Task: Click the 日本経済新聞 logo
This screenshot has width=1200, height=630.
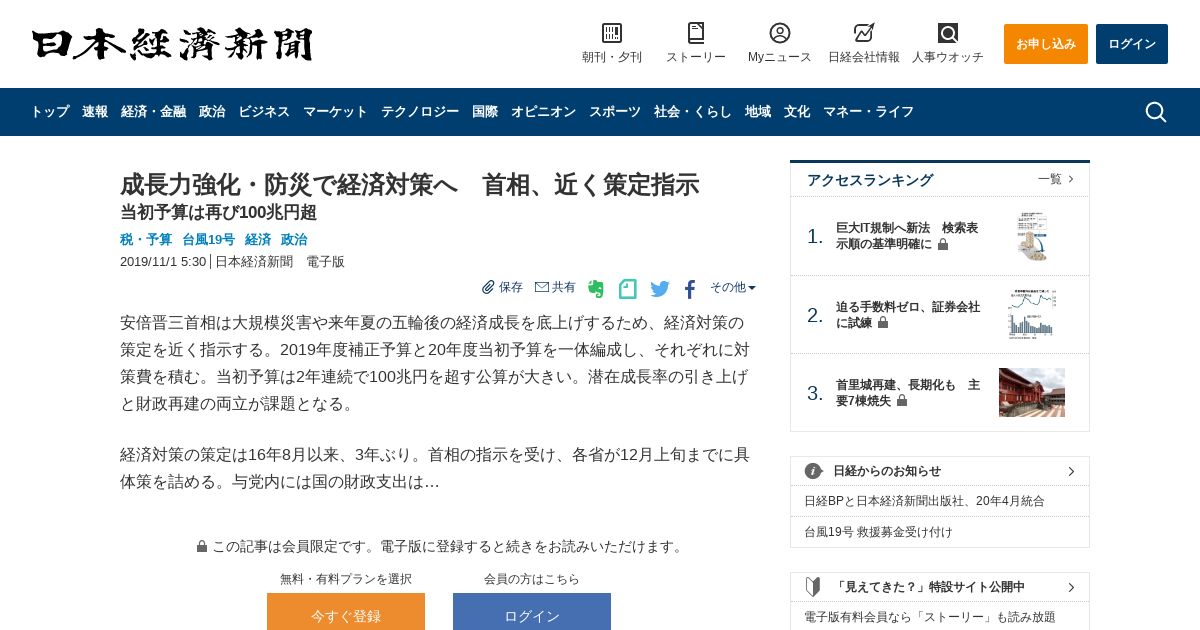Action: pyautogui.click(x=172, y=44)
